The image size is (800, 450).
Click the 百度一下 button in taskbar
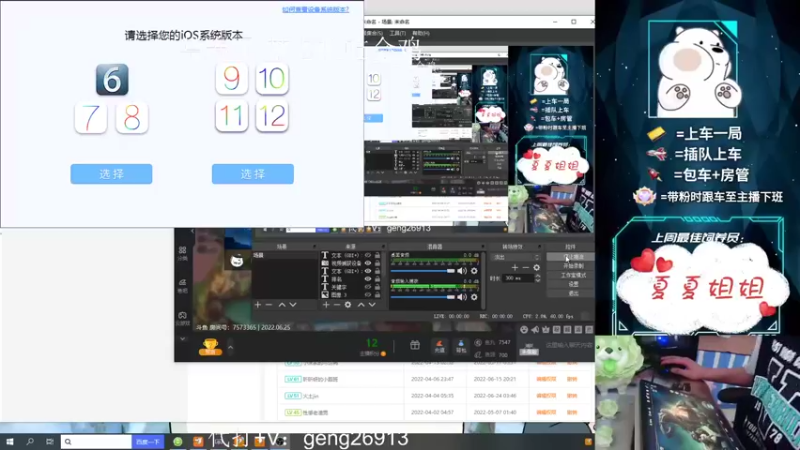pos(147,442)
